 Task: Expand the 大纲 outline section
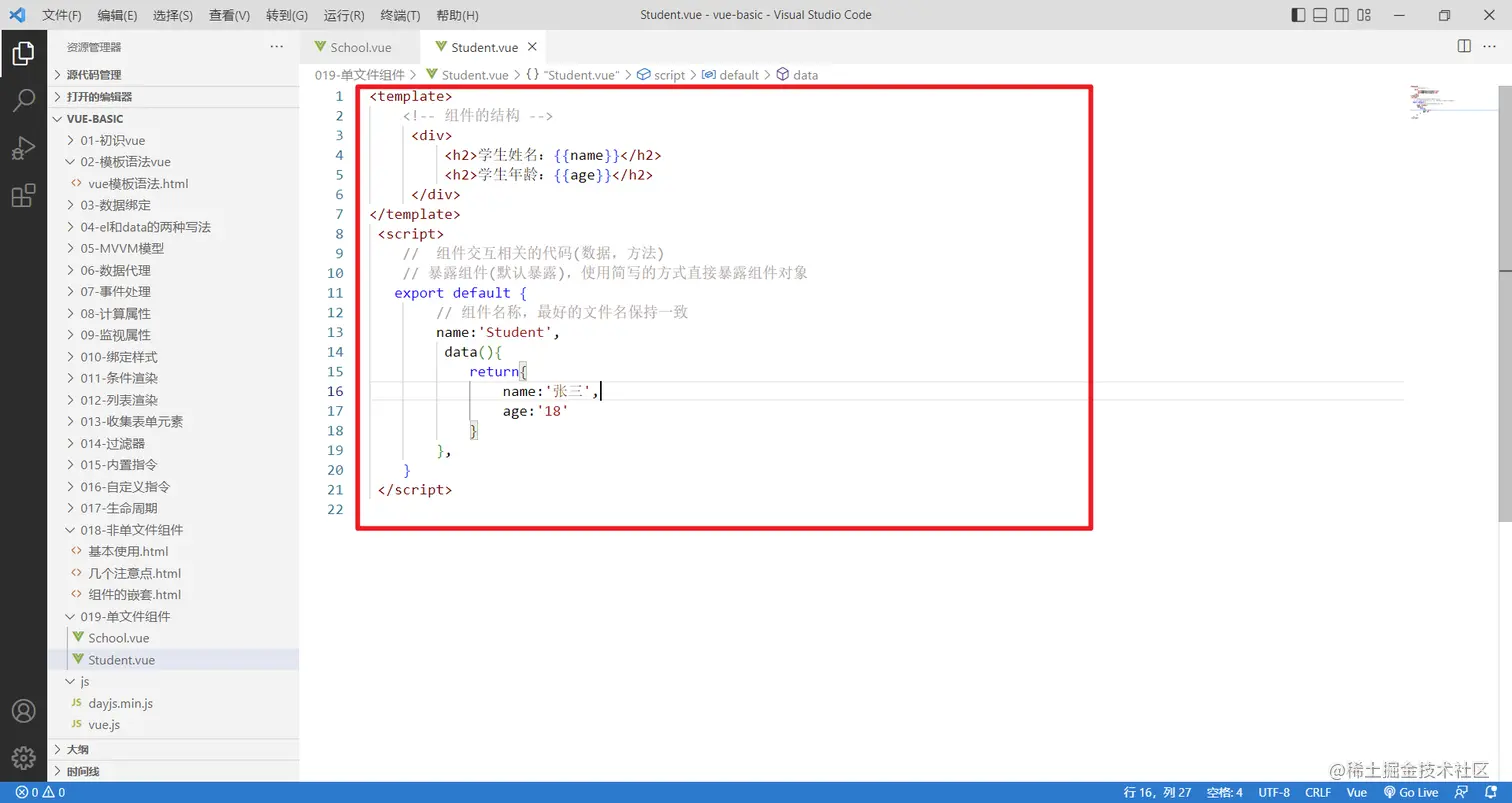[x=173, y=749]
